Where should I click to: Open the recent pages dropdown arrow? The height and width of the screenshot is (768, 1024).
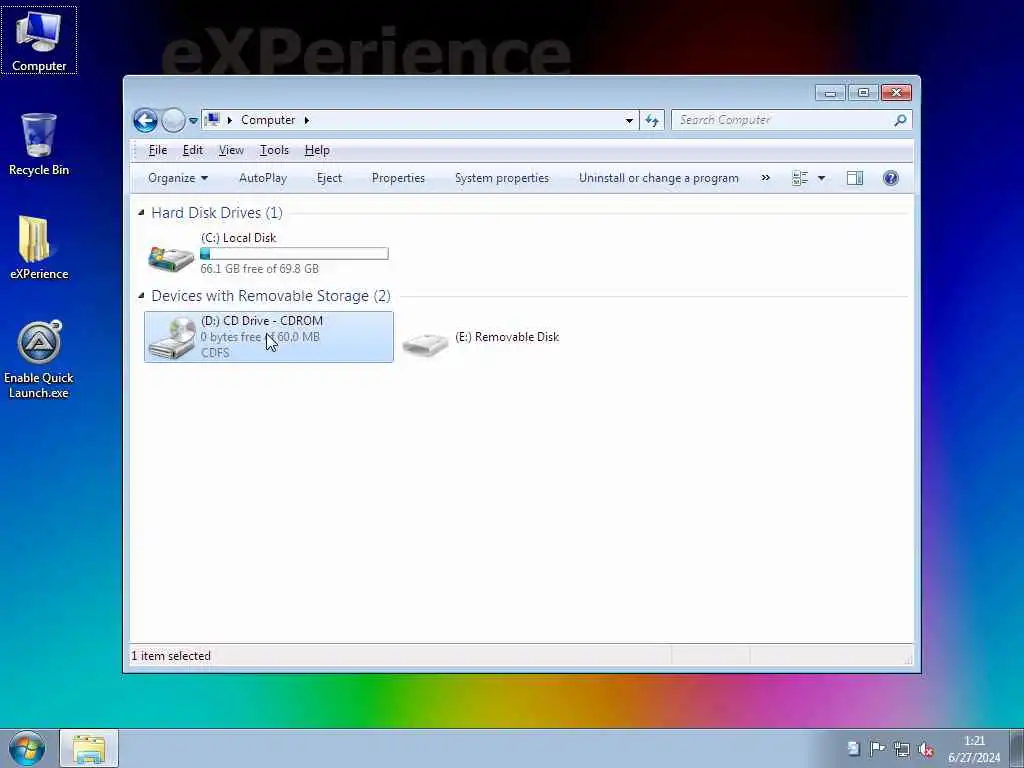coord(193,121)
